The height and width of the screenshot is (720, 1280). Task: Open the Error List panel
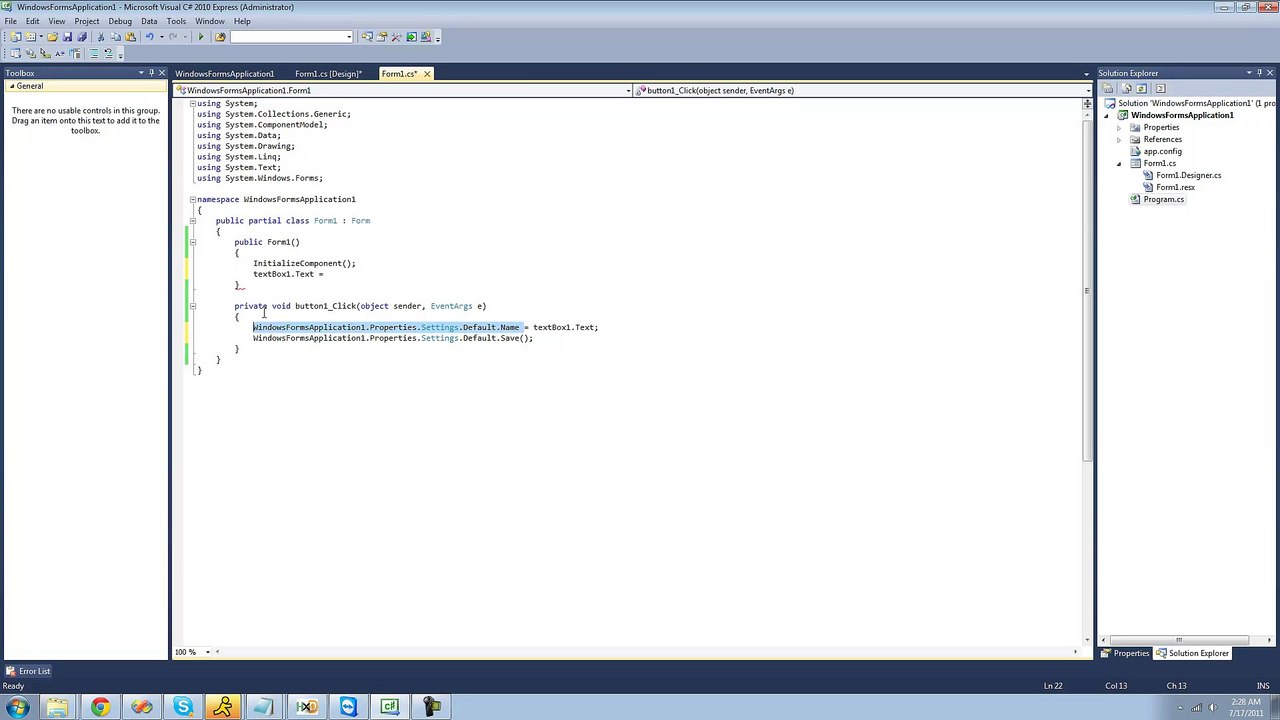pyautogui.click(x=28, y=671)
